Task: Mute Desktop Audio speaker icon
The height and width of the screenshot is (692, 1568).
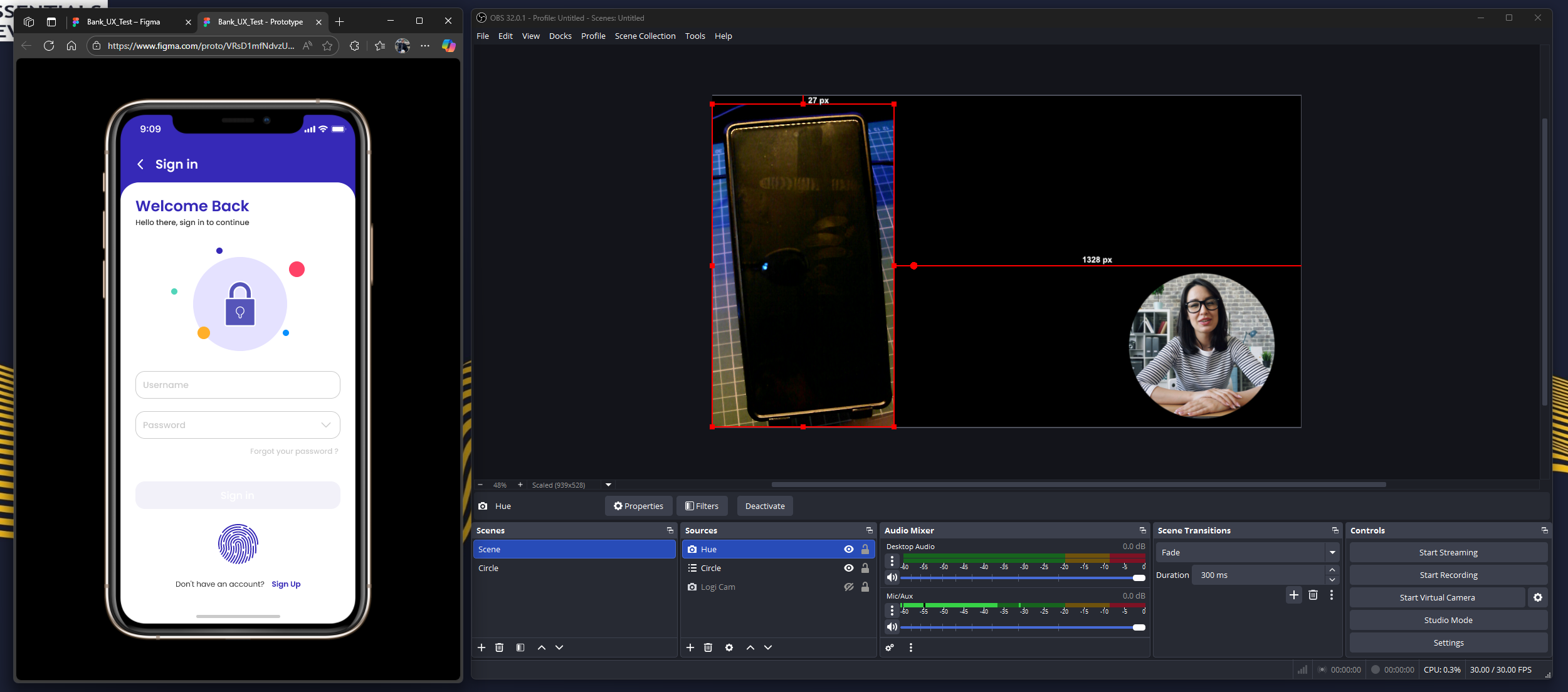Action: [892, 577]
